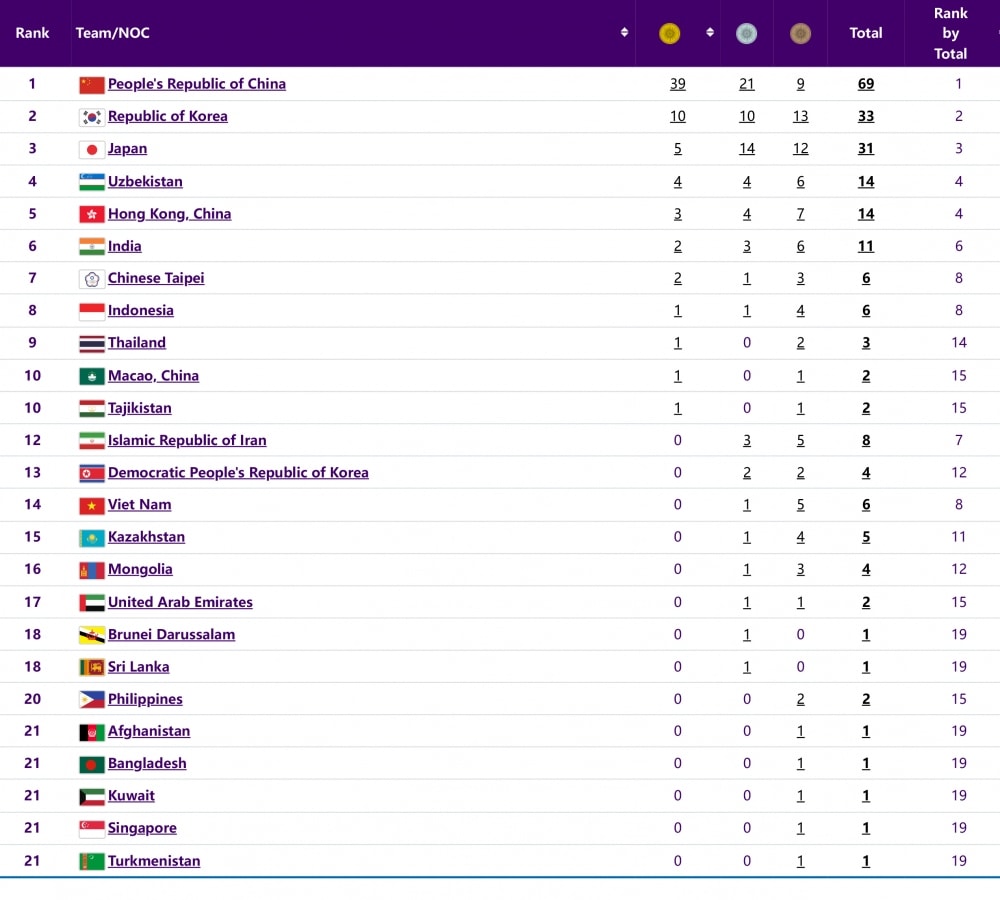The width and height of the screenshot is (1000, 900).
Task: Click the United Arab Emirates flag
Action: (x=92, y=603)
